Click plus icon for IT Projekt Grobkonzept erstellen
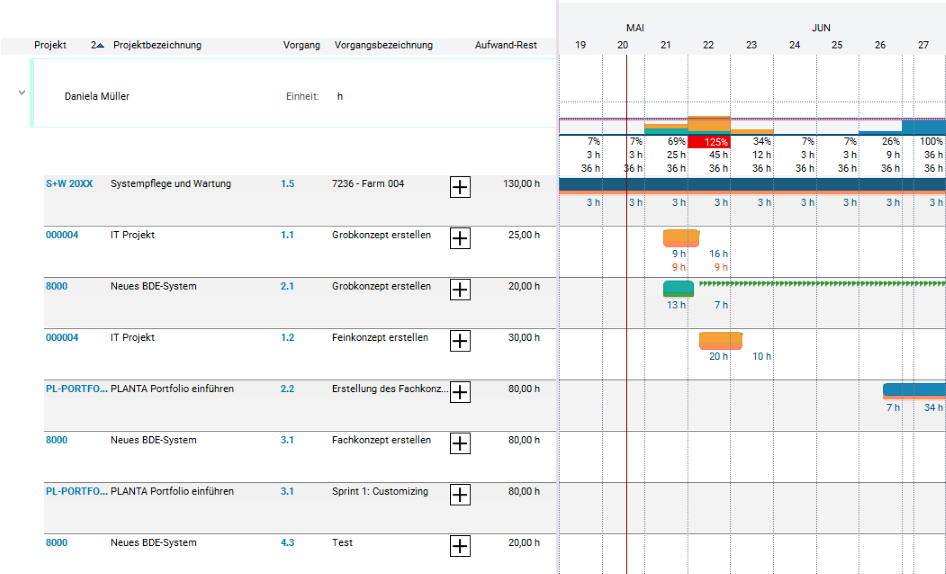This screenshot has width=946, height=574. click(x=460, y=238)
